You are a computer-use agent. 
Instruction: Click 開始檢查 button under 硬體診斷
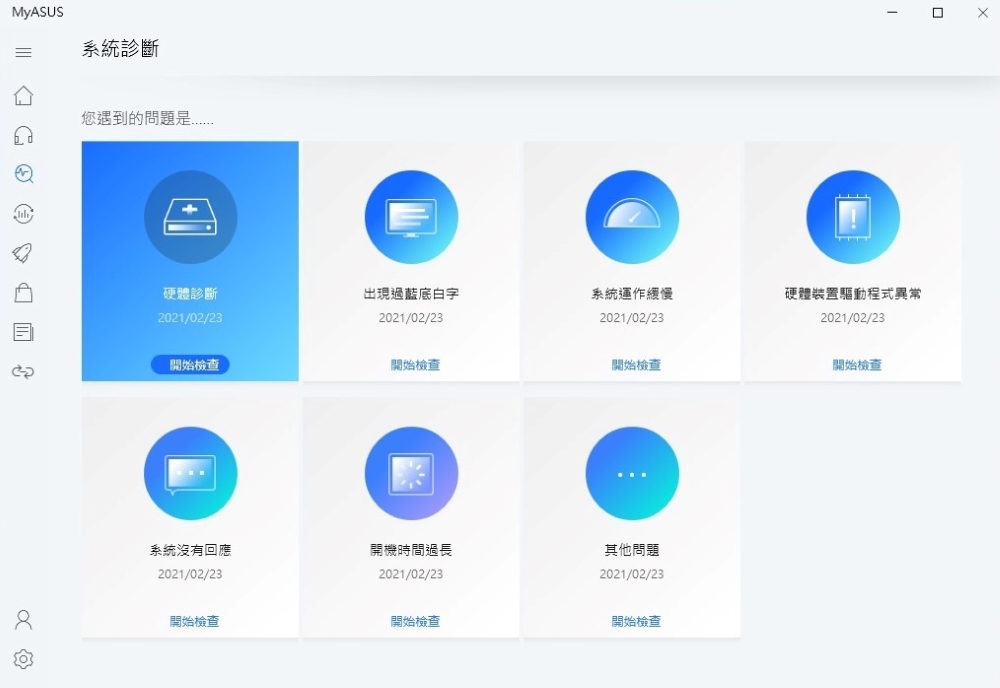[x=190, y=365]
